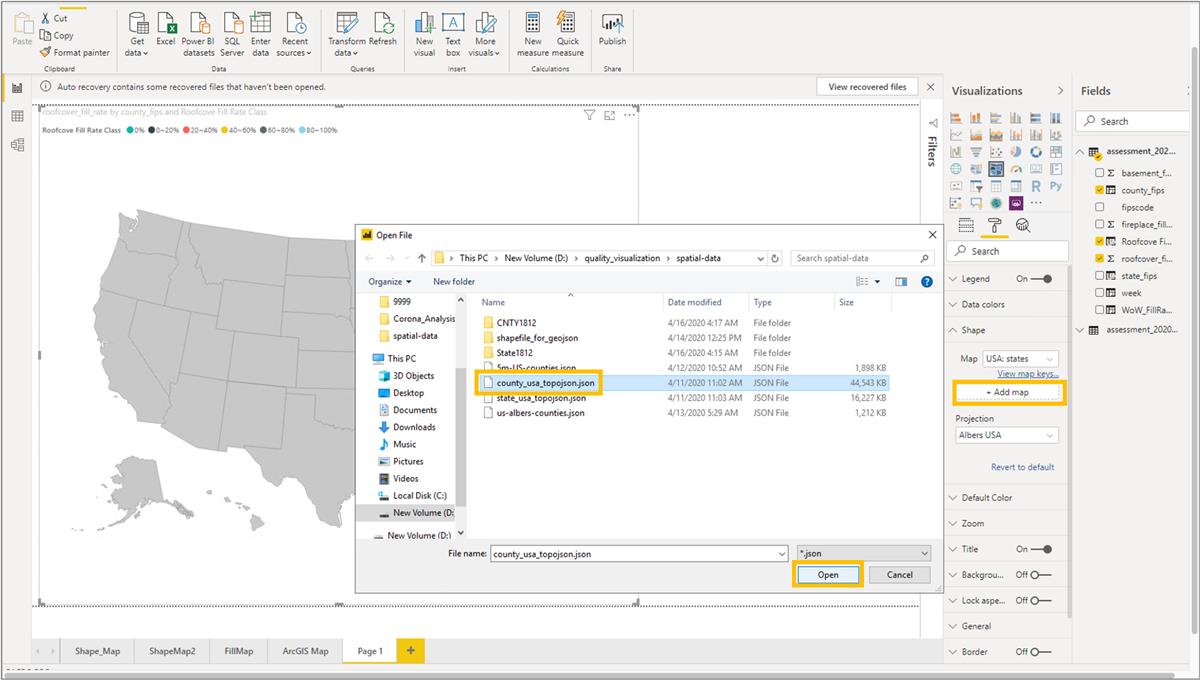Switch to Report view in left sidebar
Viewport: 1200px width, 680px height.
click(17, 88)
